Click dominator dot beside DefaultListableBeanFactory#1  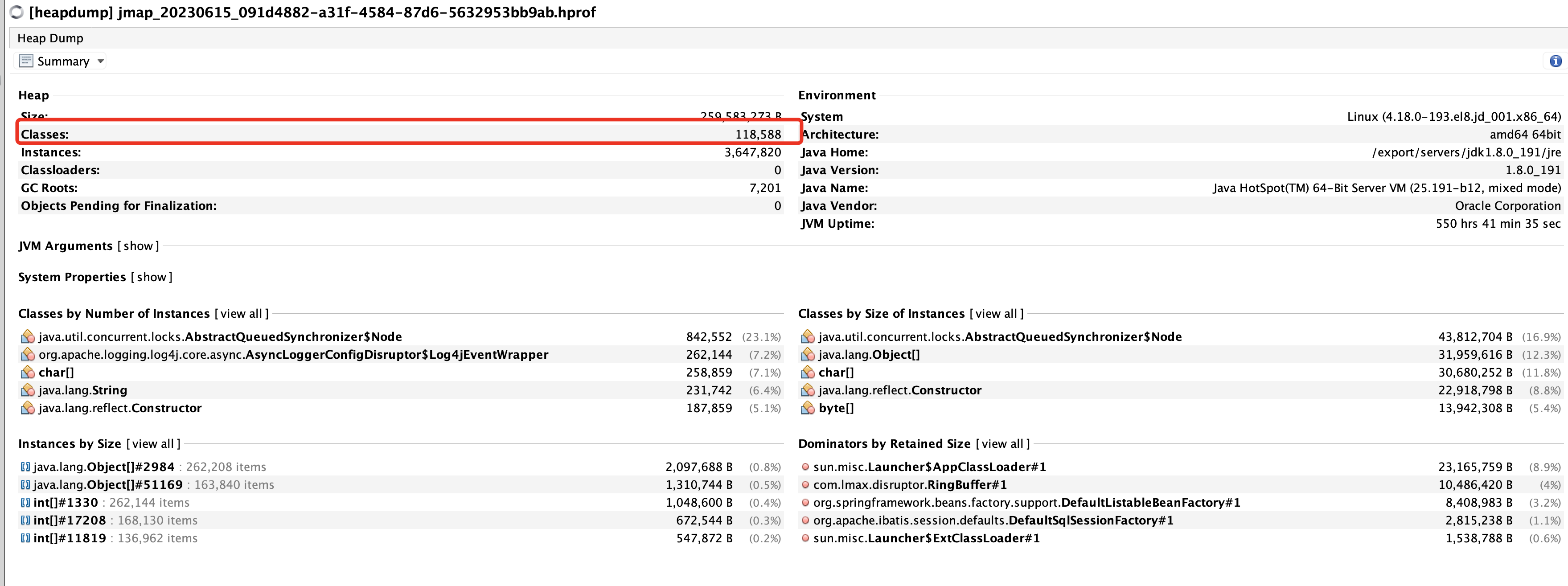click(x=805, y=503)
